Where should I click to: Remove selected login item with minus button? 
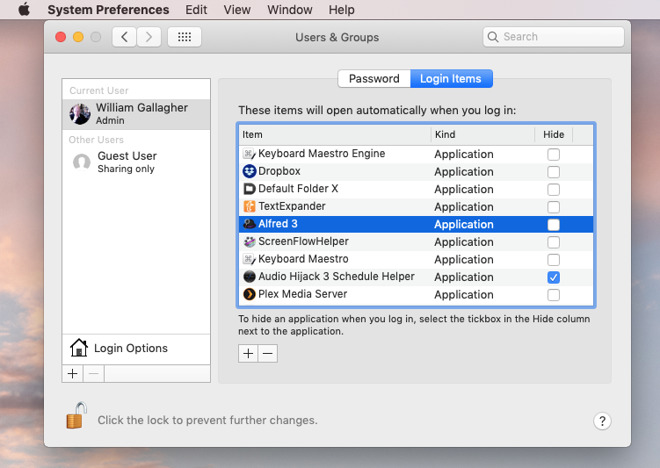[268, 354]
